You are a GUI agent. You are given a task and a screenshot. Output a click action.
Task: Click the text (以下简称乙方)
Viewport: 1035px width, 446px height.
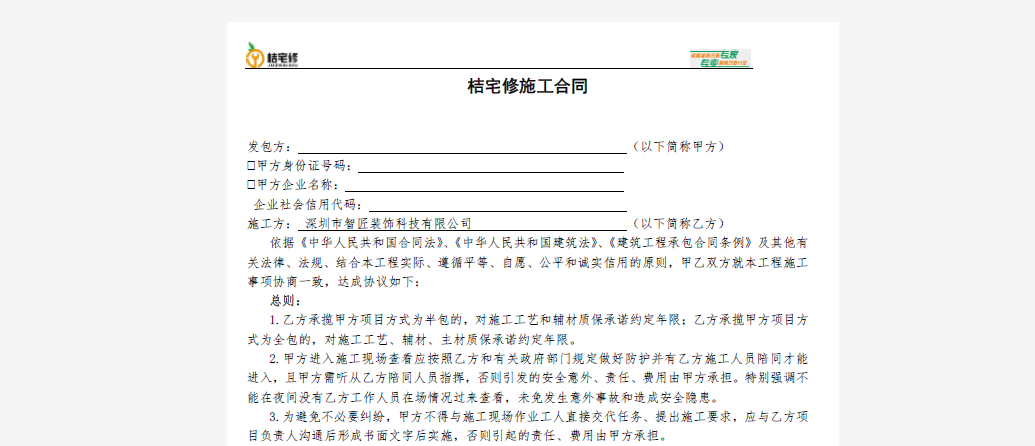[680, 223]
